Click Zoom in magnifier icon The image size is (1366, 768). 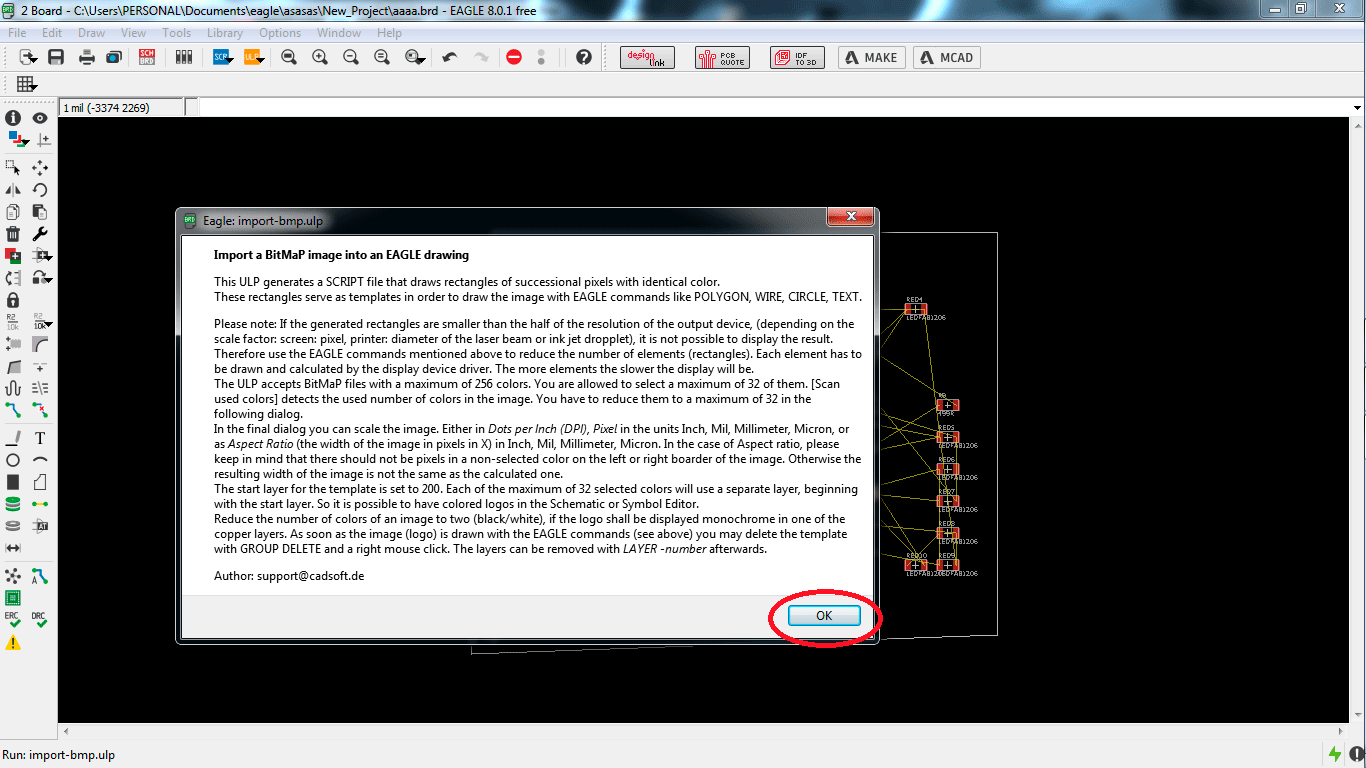(320, 58)
